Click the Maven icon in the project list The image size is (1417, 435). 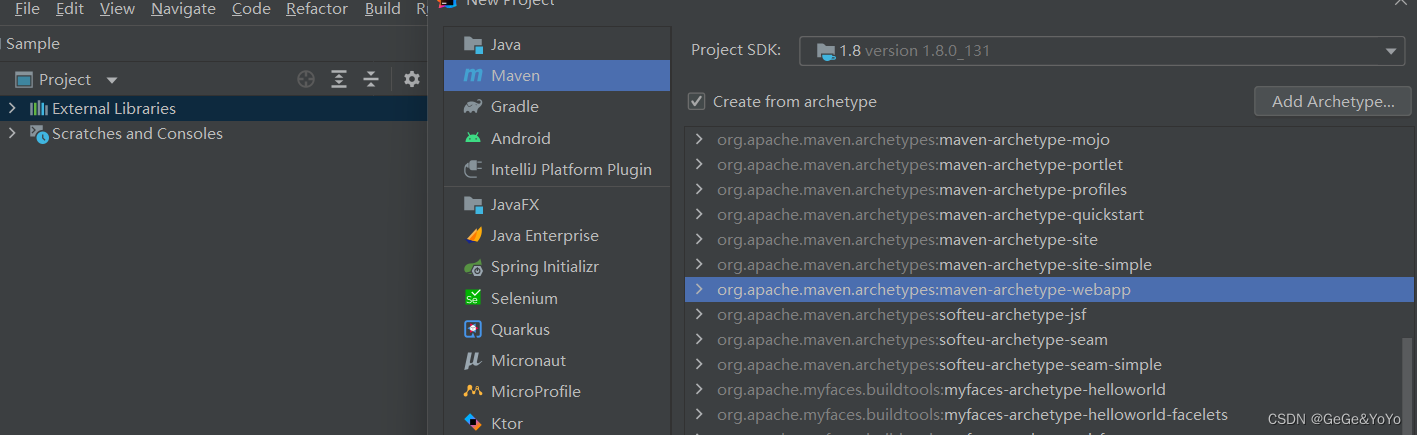[x=473, y=76]
